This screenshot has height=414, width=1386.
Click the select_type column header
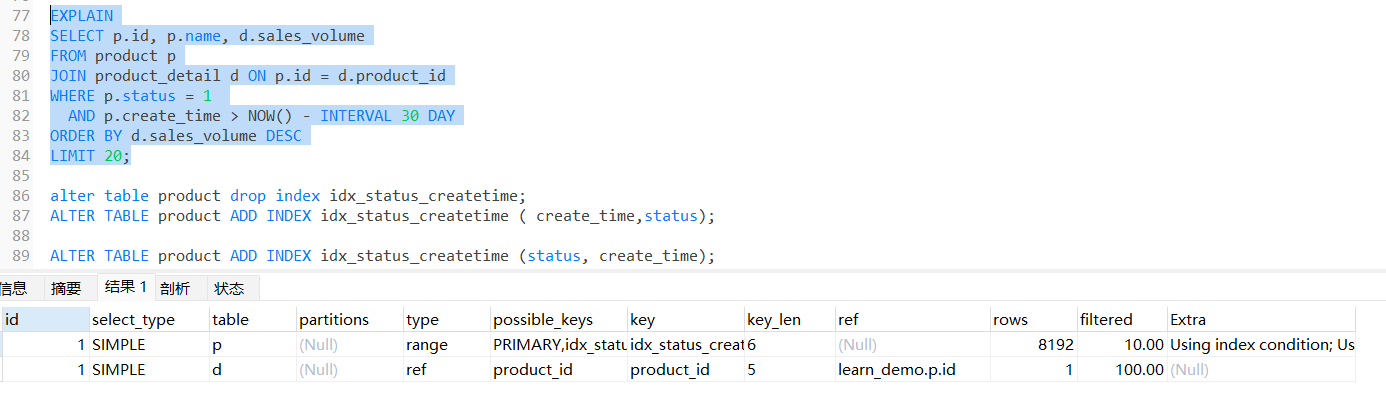[148, 320]
